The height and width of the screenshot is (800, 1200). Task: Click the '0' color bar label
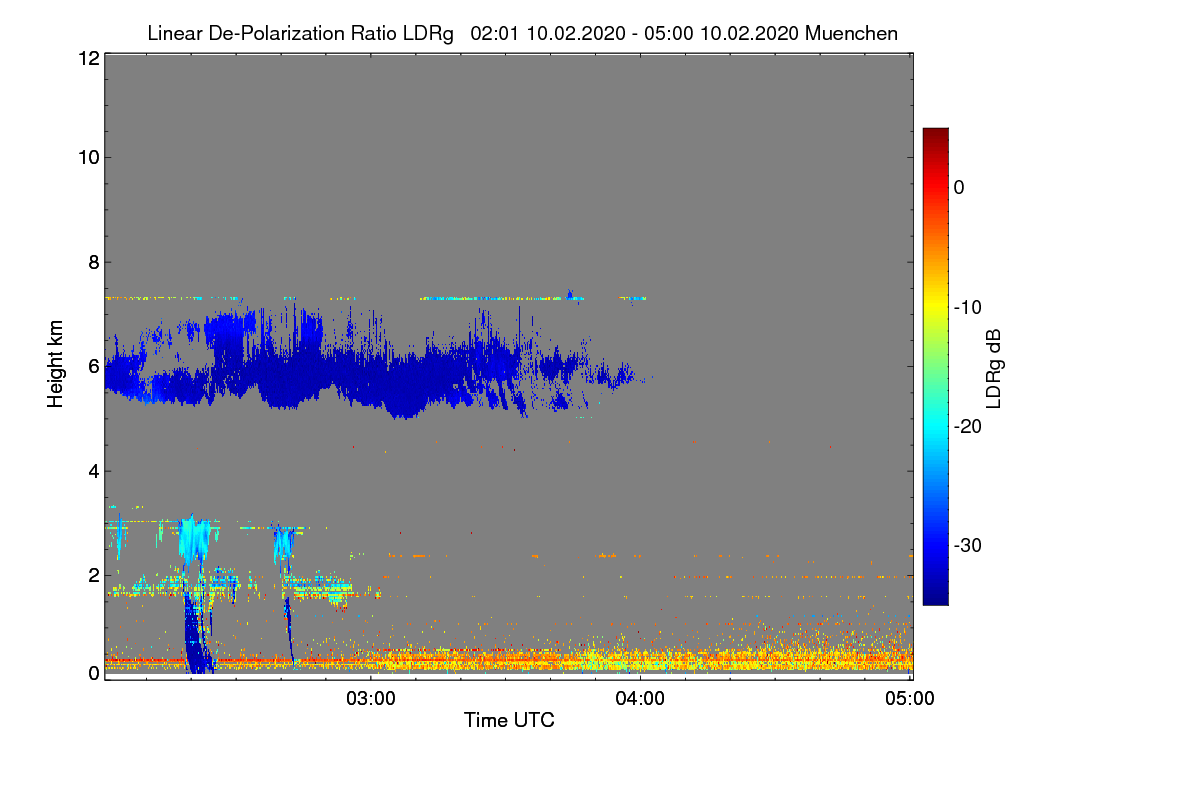[959, 187]
